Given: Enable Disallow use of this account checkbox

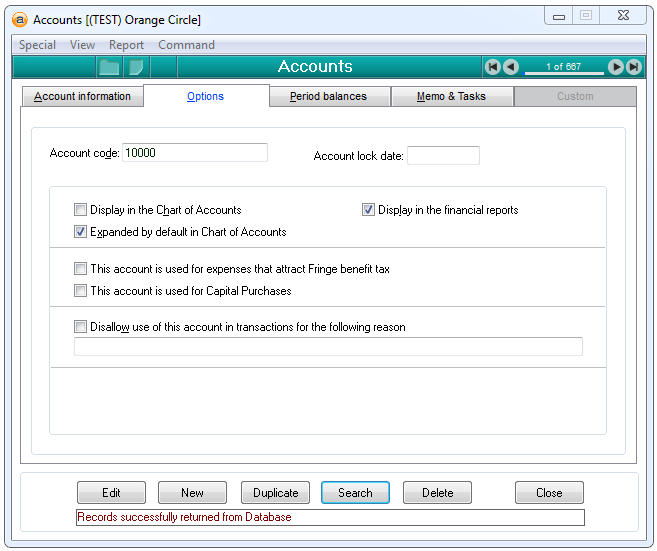Looking at the screenshot, I should pos(81,327).
